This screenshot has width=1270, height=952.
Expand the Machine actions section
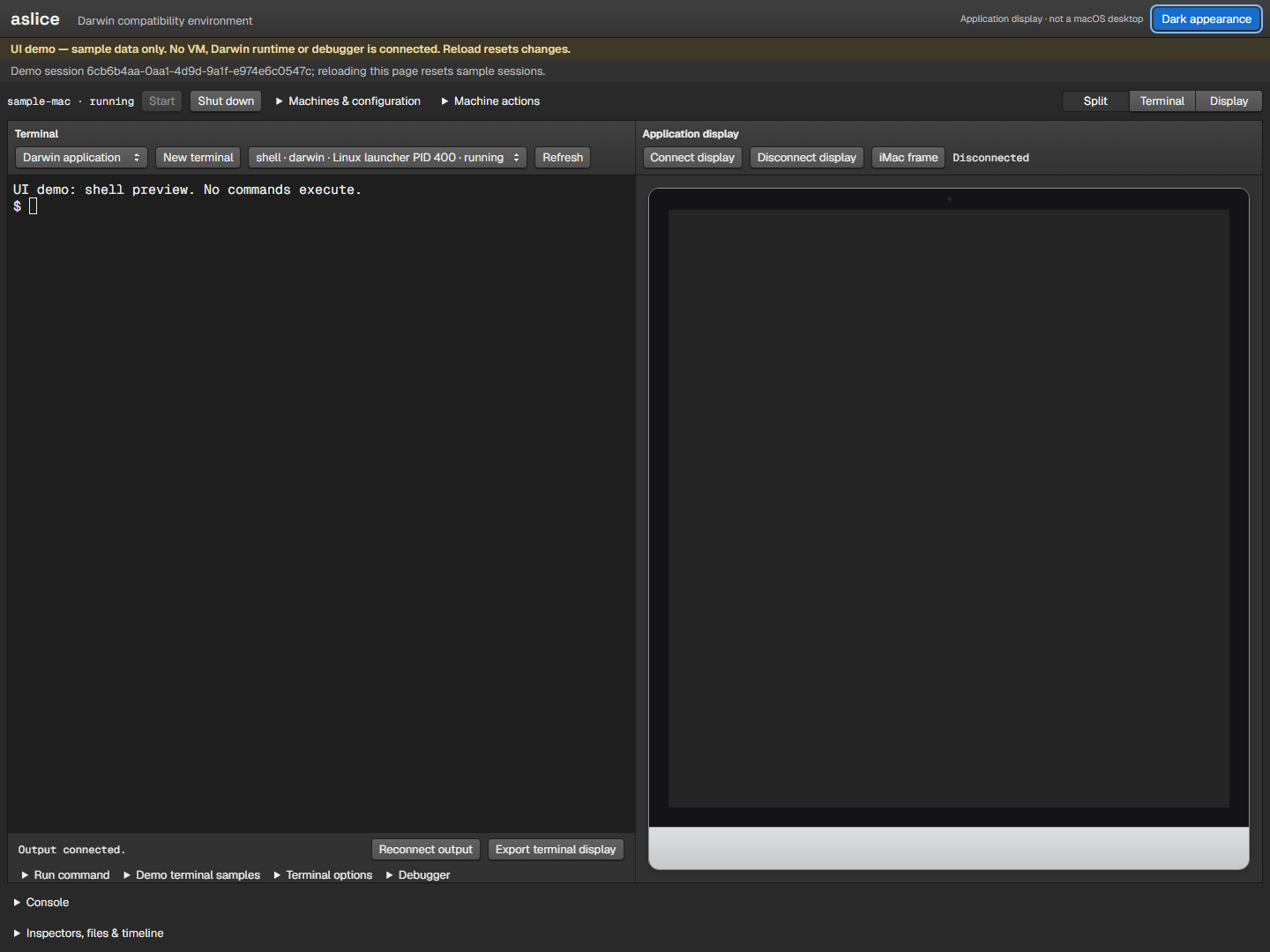pos(490,101)
